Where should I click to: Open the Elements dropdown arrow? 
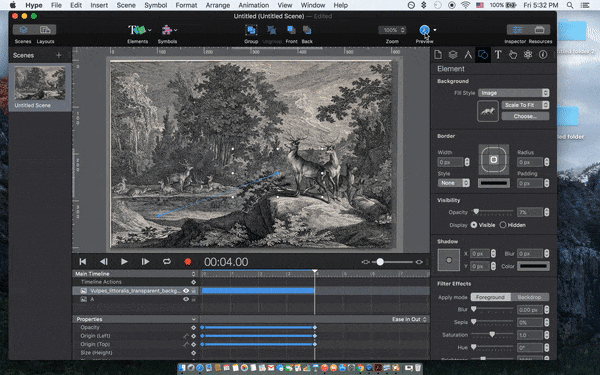(150, 30)
